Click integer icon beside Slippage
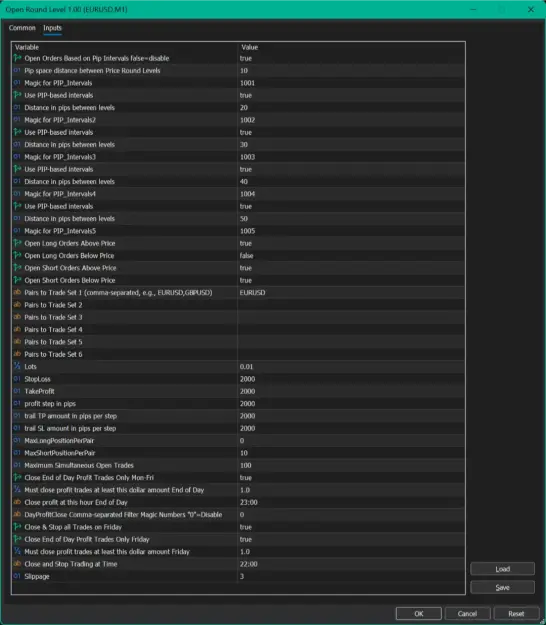 click(17, 576)
